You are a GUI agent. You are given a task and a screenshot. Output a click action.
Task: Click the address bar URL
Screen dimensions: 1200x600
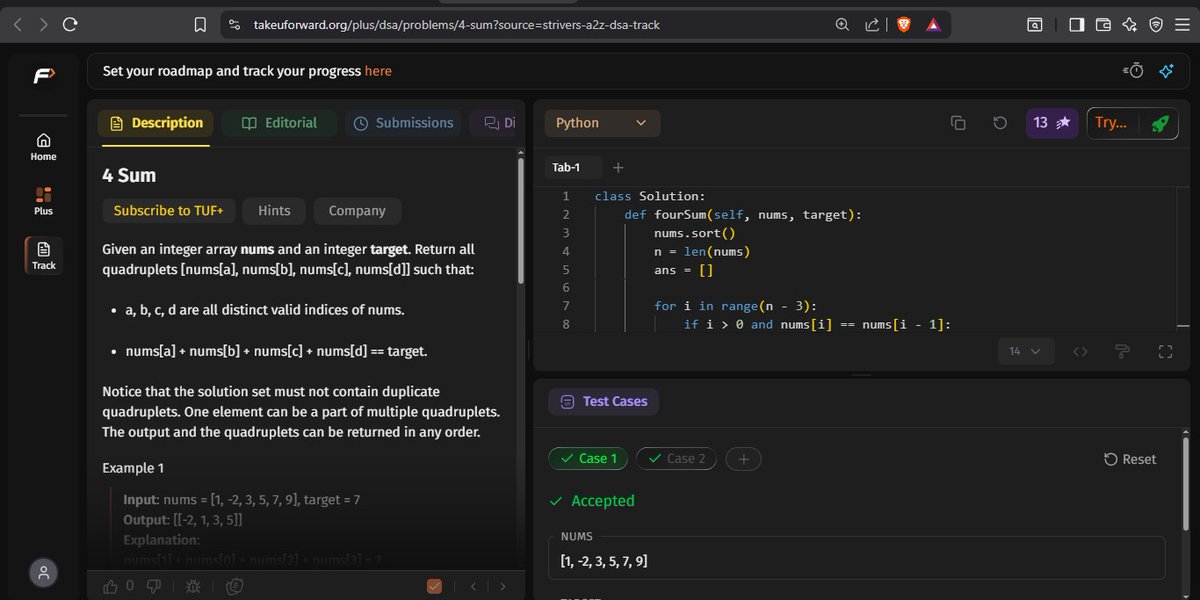click(x=457, y=25)
